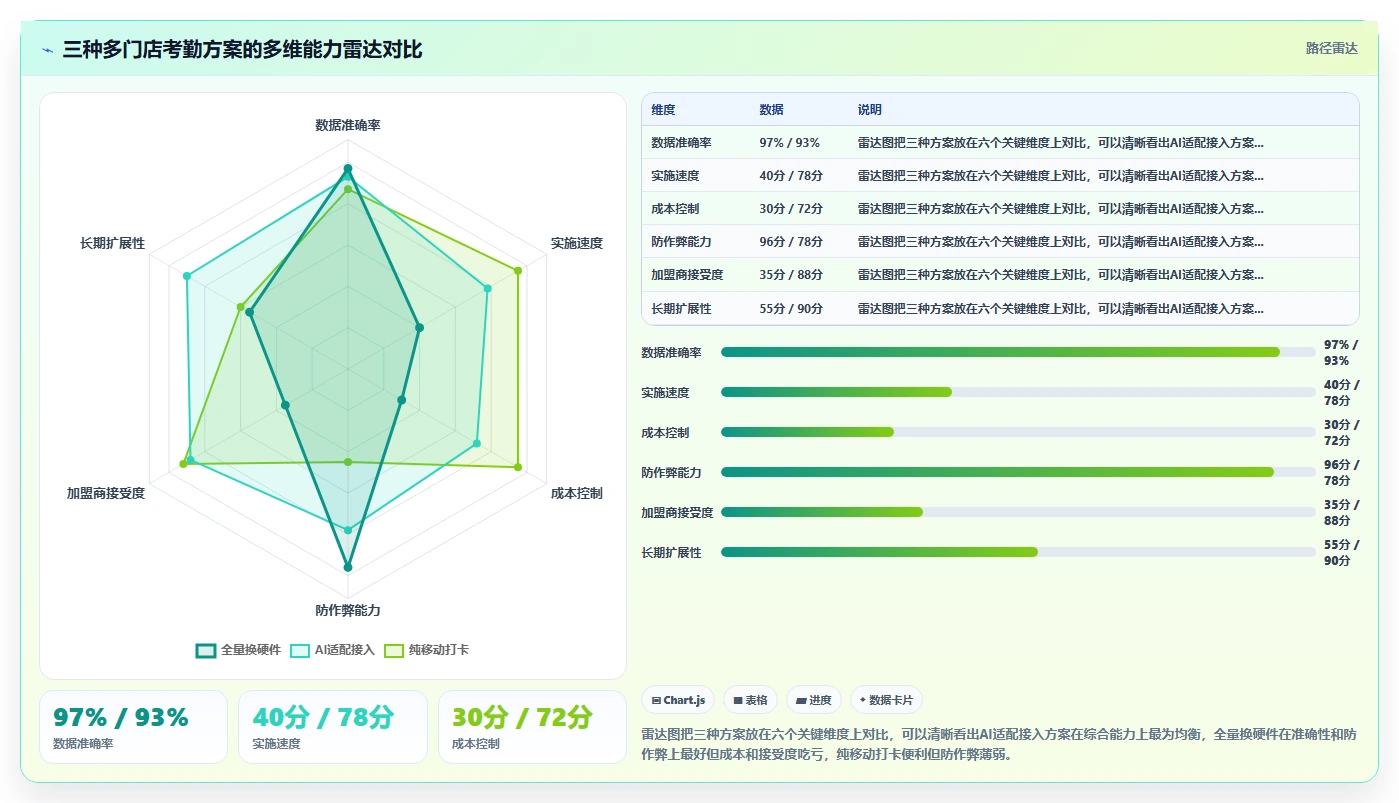Click the radar axis label 防作弊能力
1399x803 pixels.
pyautogui.click(x=348, y=610)
